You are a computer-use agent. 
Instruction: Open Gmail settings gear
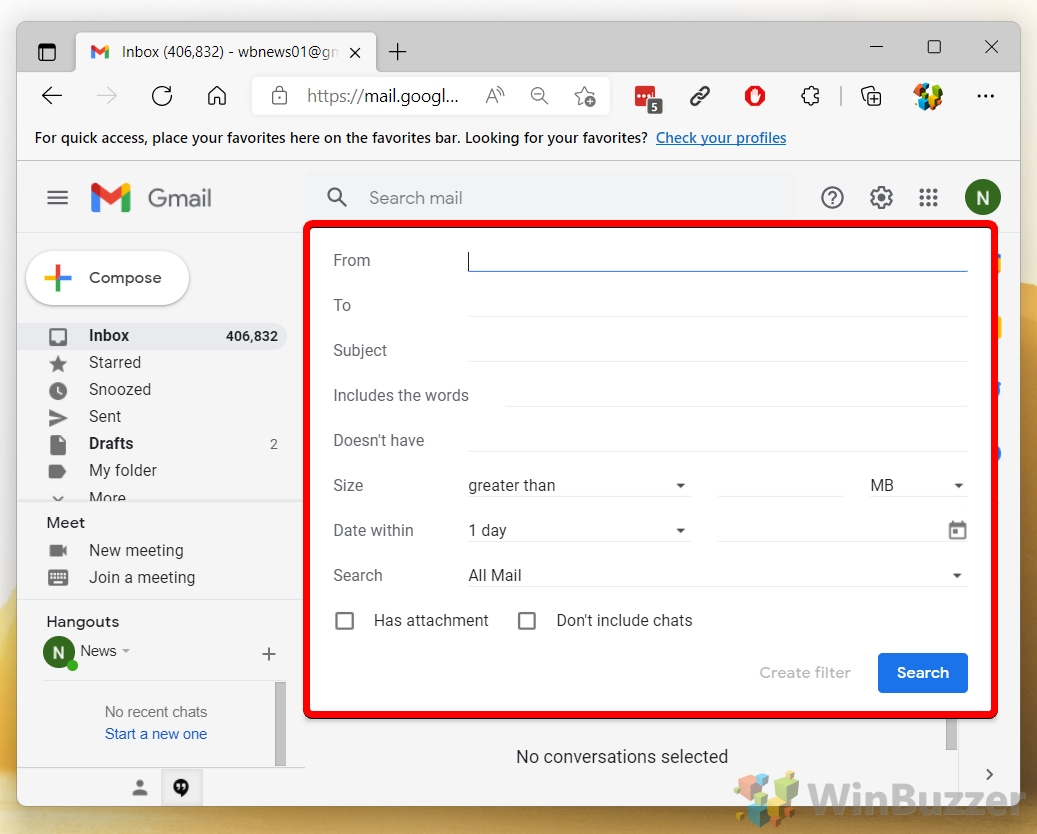pyautogui.click(x=881, y=197)
